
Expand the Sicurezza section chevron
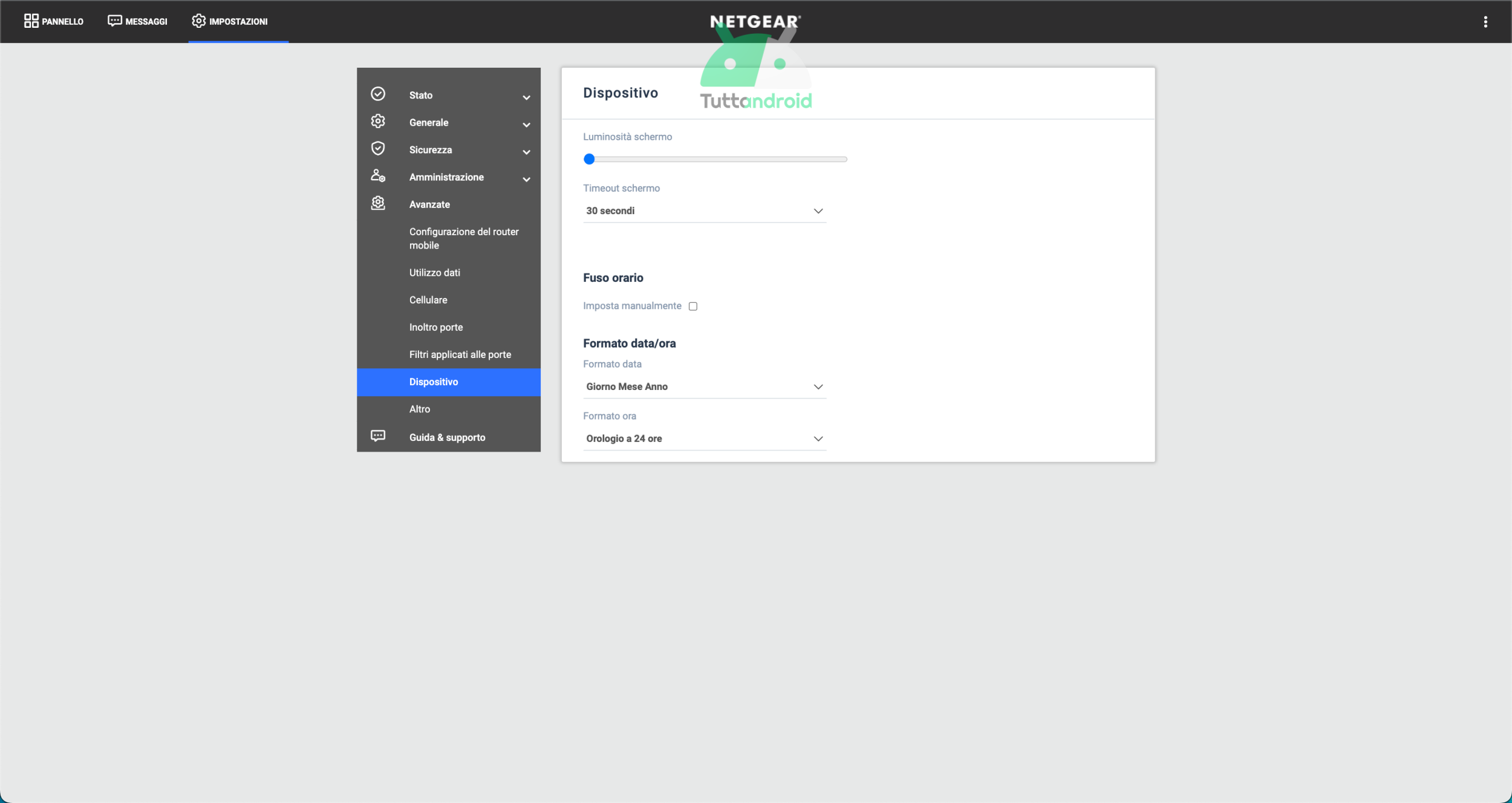click(x=526, y=152)
